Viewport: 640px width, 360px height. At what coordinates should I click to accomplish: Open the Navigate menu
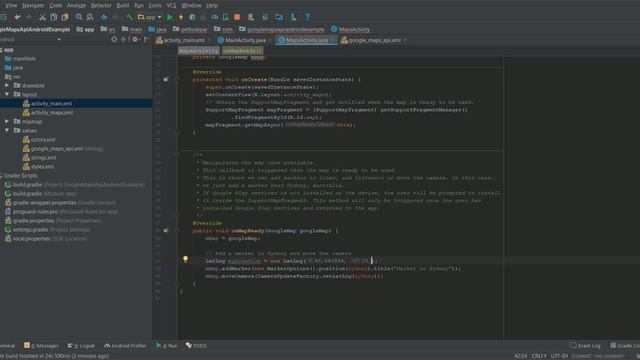pyautogui.click(x=33, y=5)
